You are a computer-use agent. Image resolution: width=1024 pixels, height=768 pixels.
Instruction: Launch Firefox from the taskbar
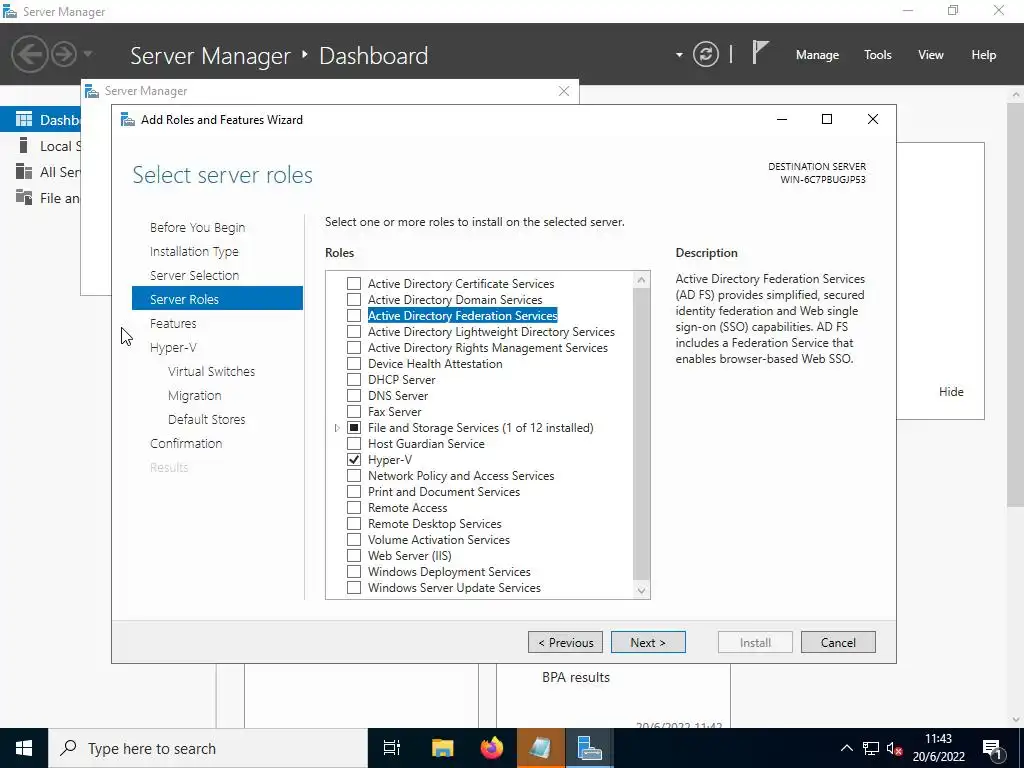(492, 748)
